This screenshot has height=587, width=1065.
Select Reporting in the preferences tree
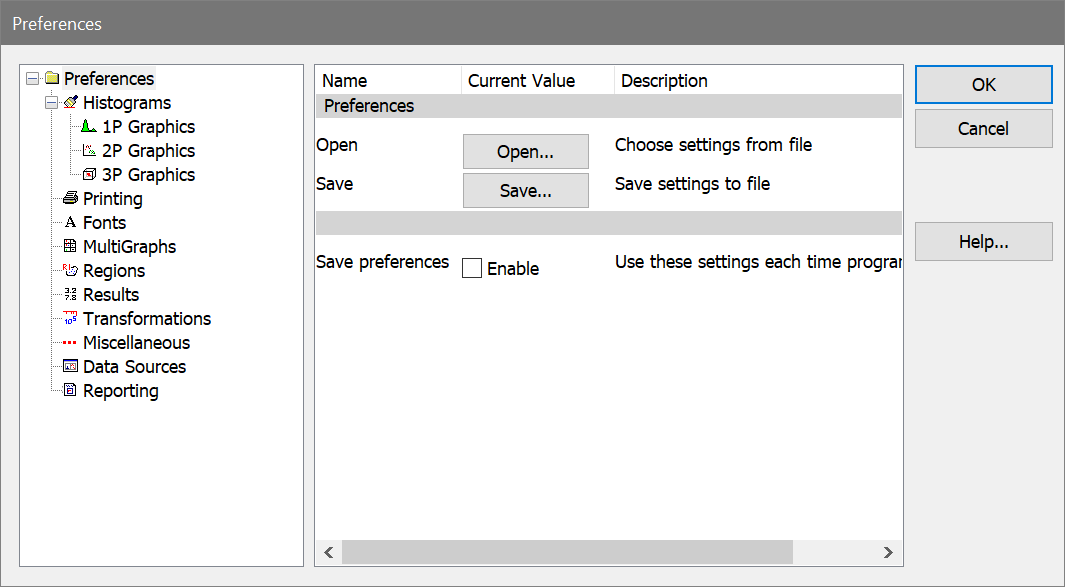click(x=120, y=391)
